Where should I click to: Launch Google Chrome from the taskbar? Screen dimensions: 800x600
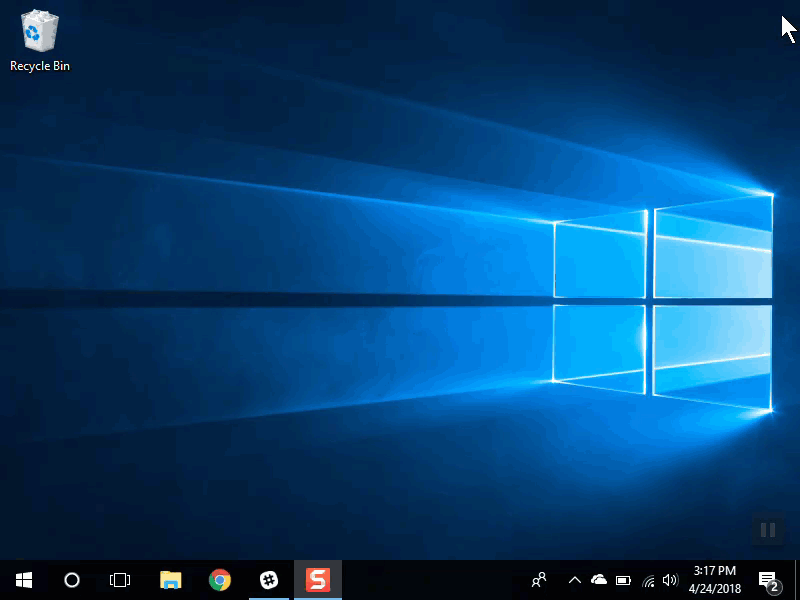point(220,580)
